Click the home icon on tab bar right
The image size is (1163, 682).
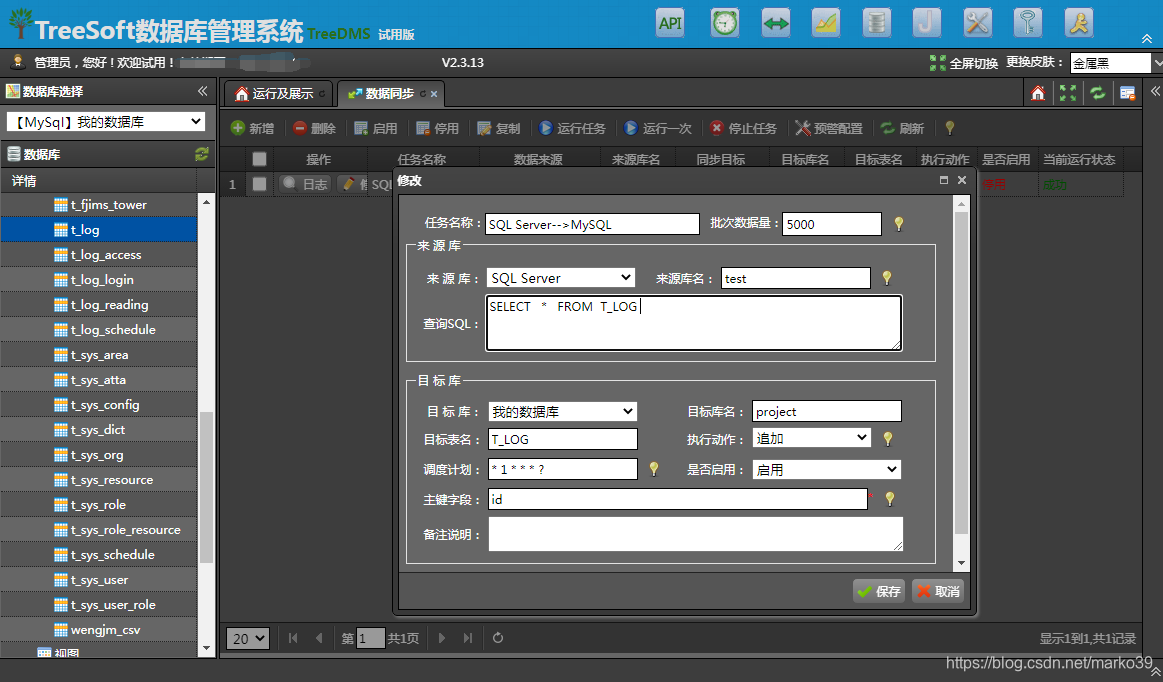pos(1038,93)
